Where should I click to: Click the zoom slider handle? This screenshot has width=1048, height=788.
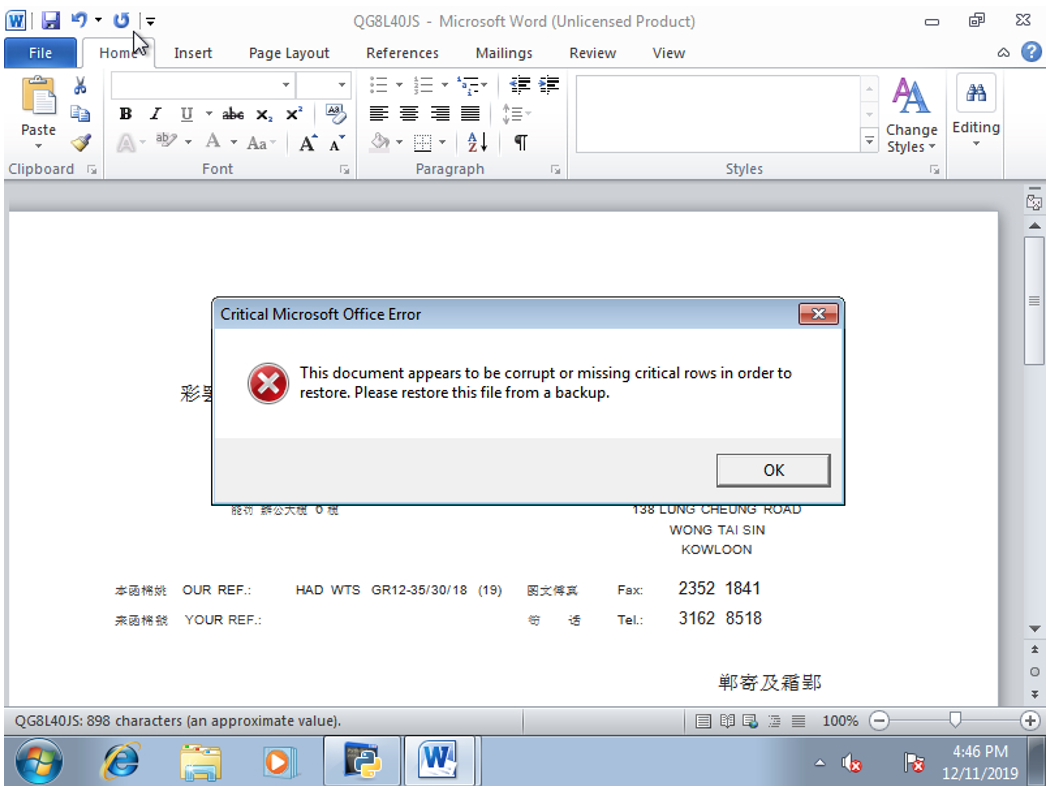pyautogui.click(x=955, y=720)
